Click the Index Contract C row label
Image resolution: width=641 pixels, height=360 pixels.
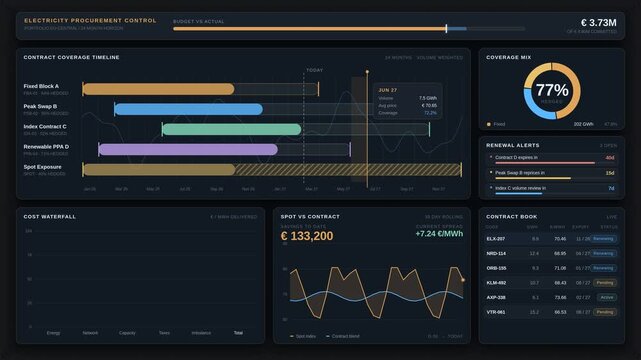pos(45,127)
